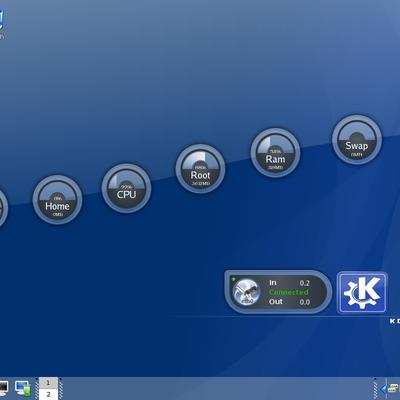Open the Root partition gauge widget
The width and height of the screenshot is (400, 400).
pyautogui.click(x=200, y=169)
